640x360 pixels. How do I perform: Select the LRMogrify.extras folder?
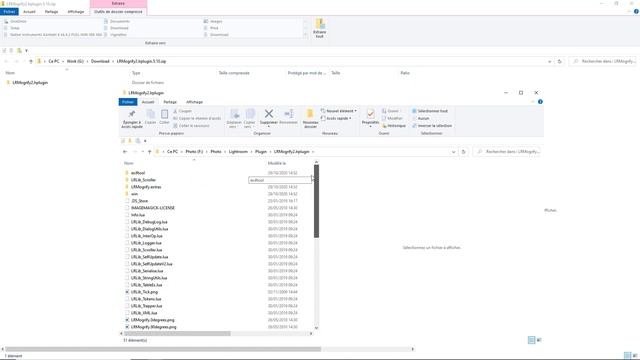[x=146, y=187]
